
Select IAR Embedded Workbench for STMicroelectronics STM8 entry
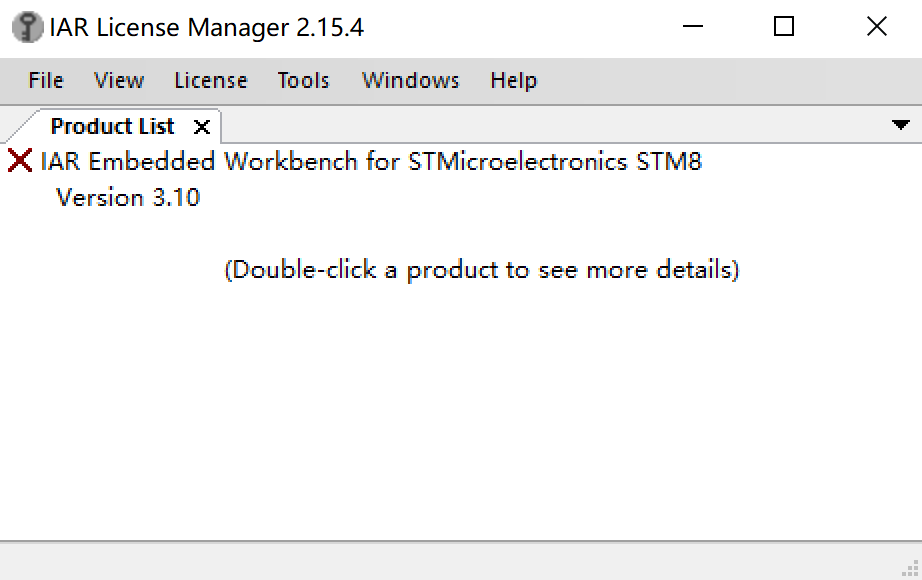coord(371,161)
